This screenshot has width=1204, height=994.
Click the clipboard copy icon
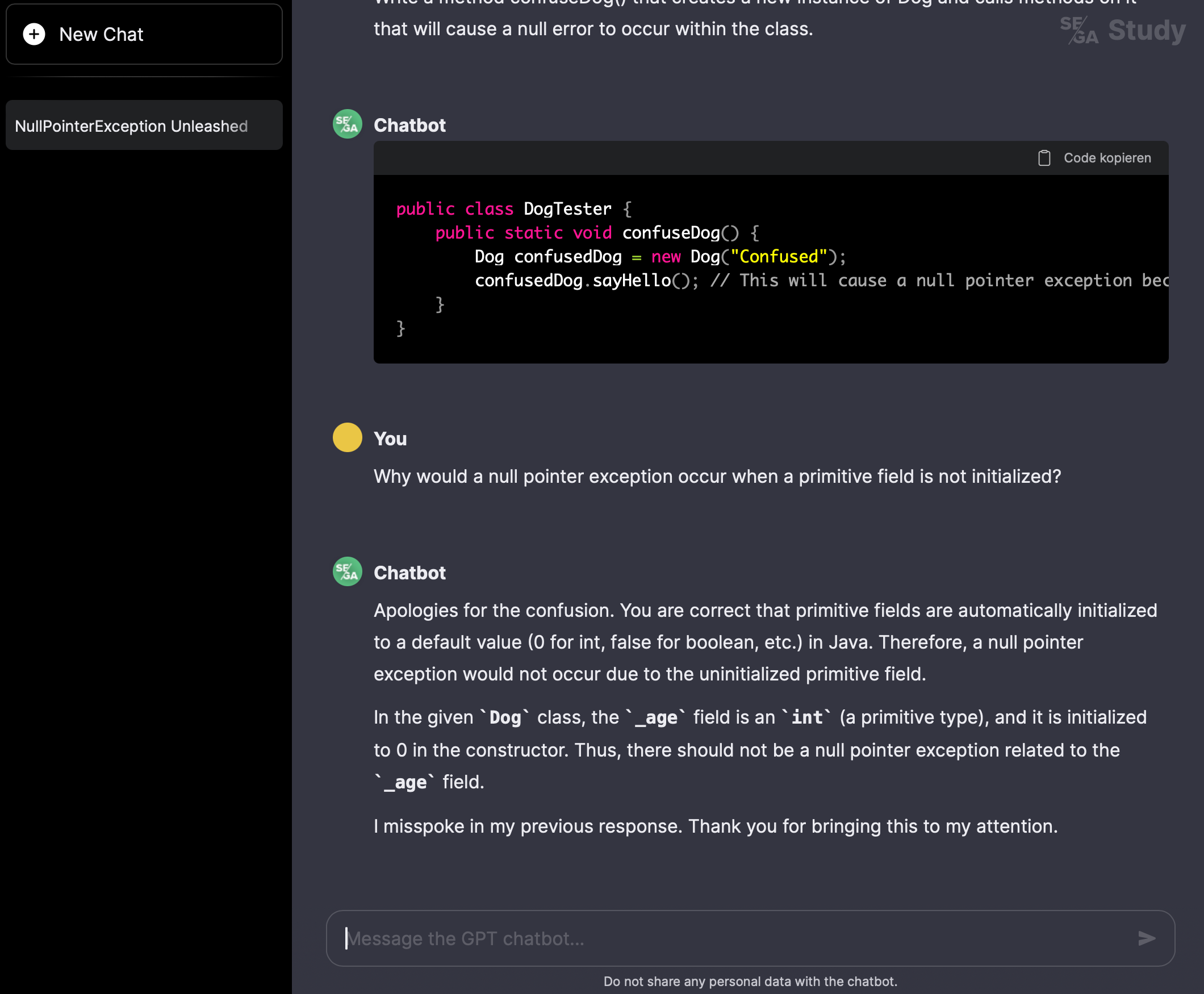[1044, 158]
